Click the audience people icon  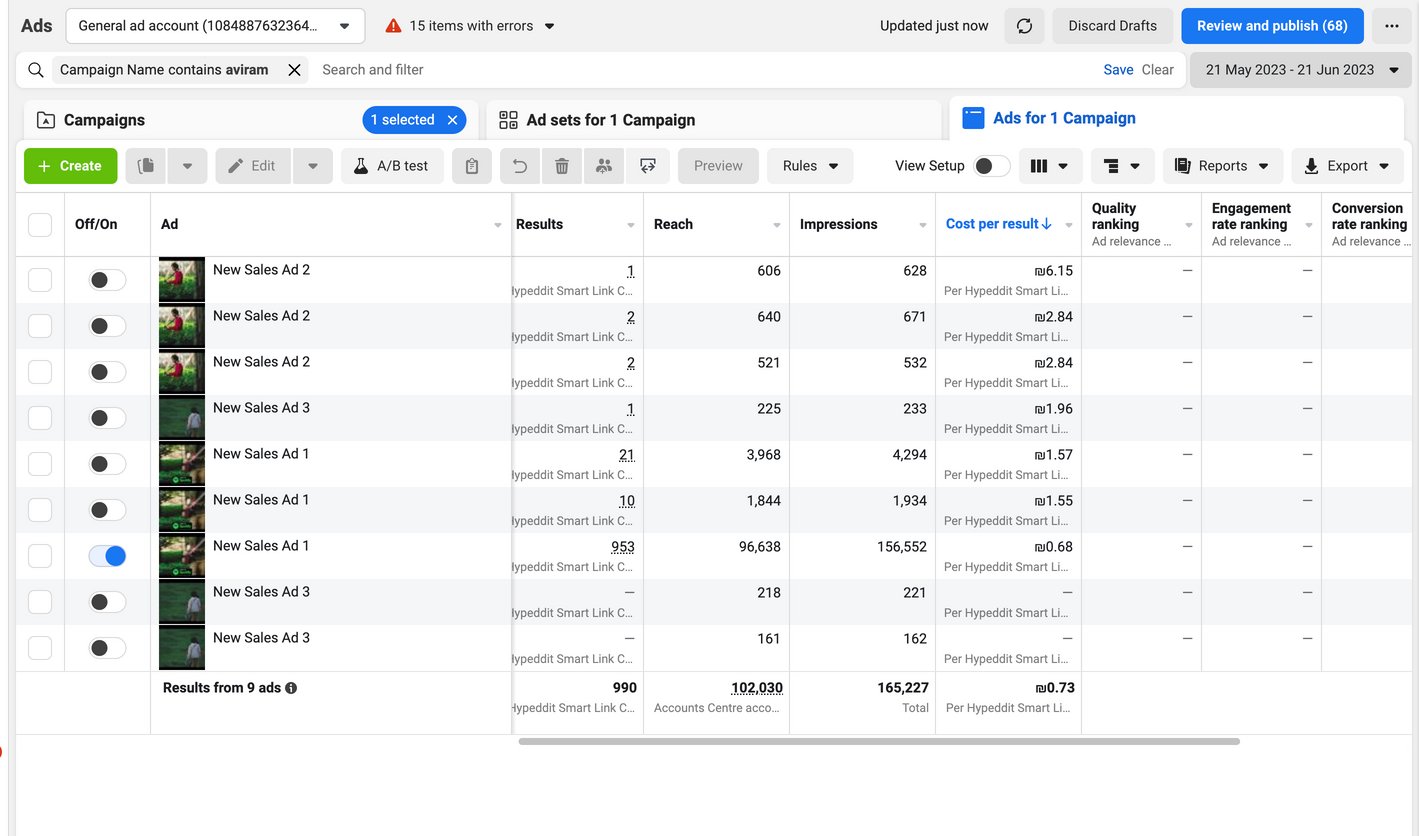(x=604, y=166)
